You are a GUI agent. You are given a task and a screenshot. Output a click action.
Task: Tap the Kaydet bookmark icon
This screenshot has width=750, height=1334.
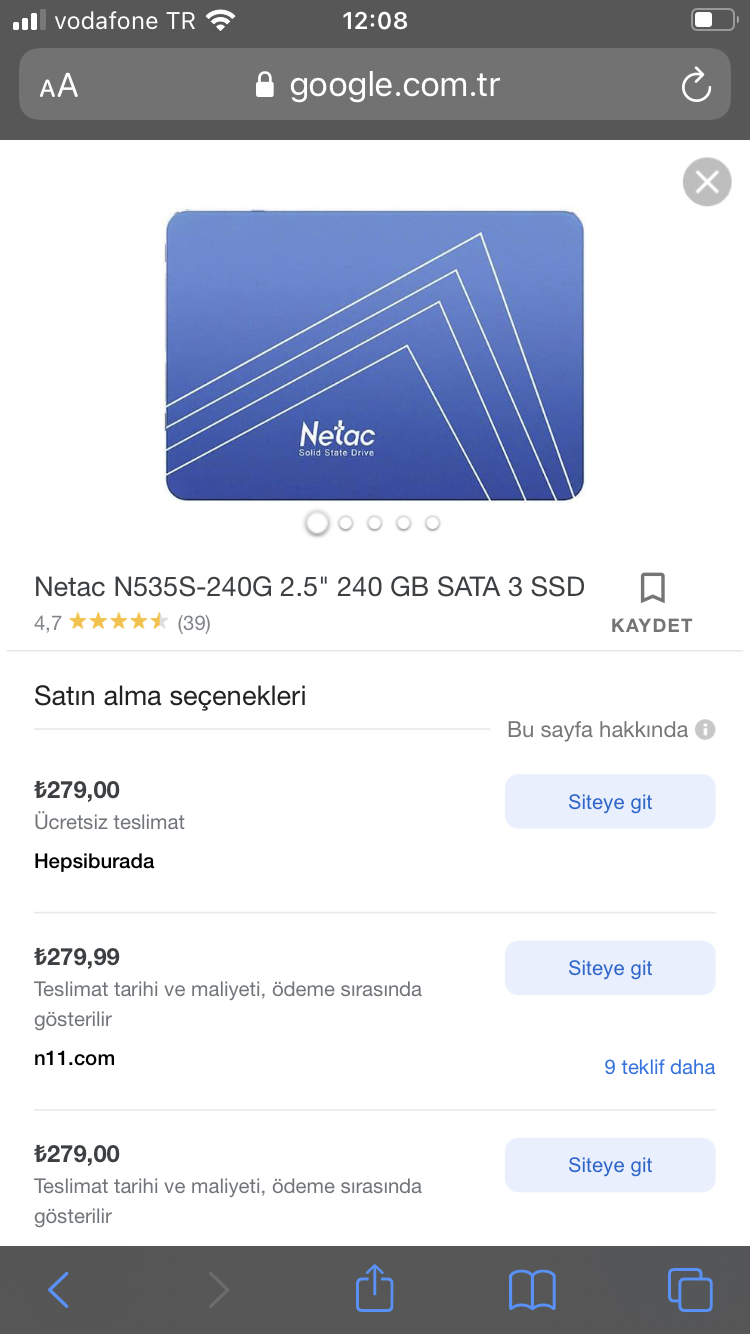[652, 588]
